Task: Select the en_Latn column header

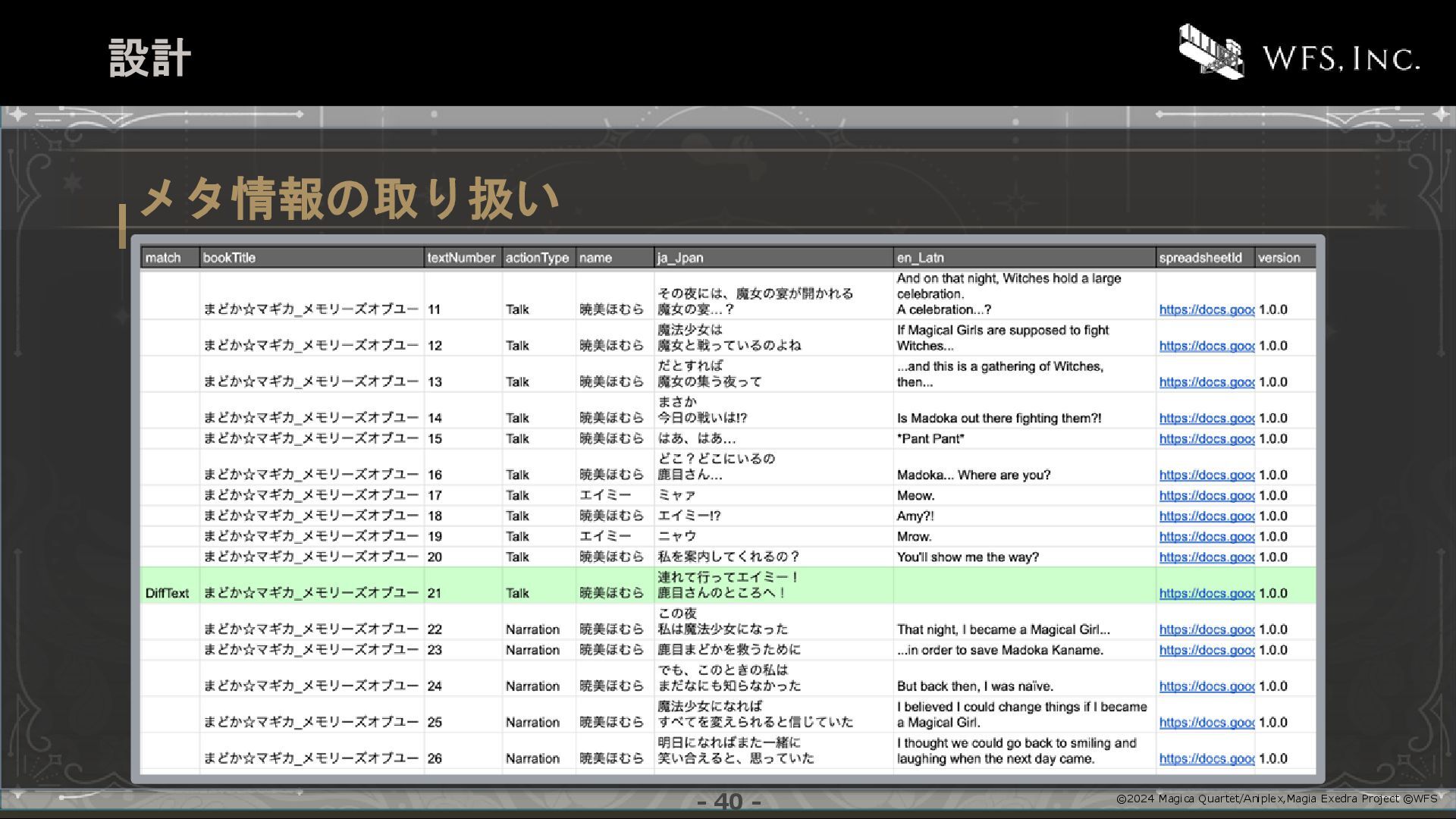Action: [1025, 258]
